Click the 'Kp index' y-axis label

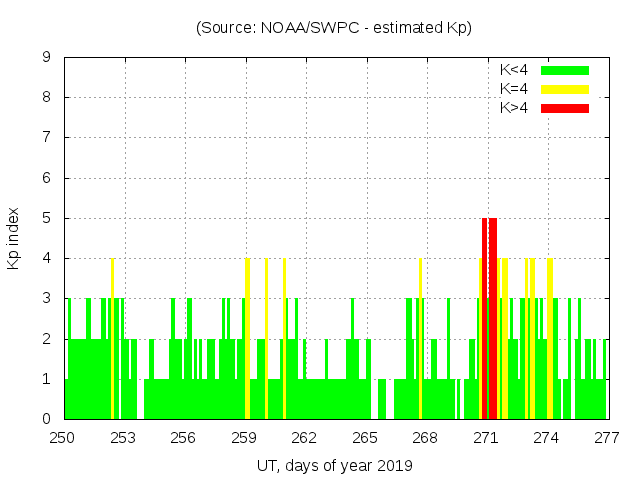click(14, 238)
